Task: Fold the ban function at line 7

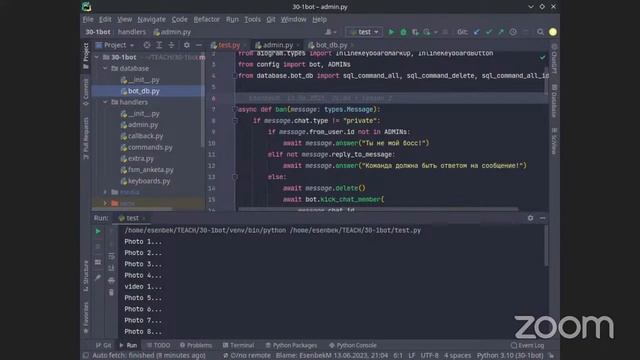Action: click(235, 109)
